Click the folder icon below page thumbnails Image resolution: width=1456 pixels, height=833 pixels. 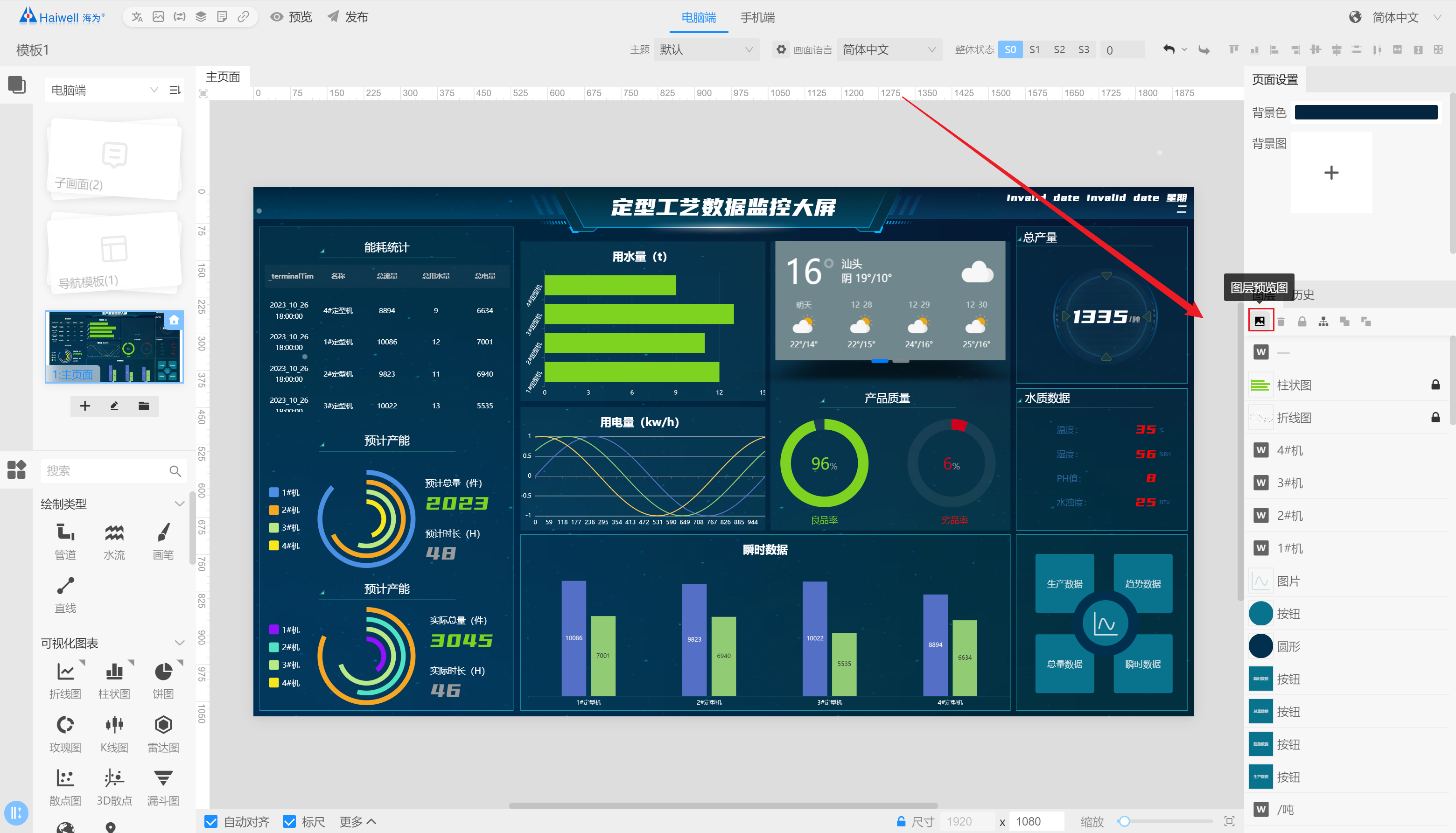[x=144, y=406]
